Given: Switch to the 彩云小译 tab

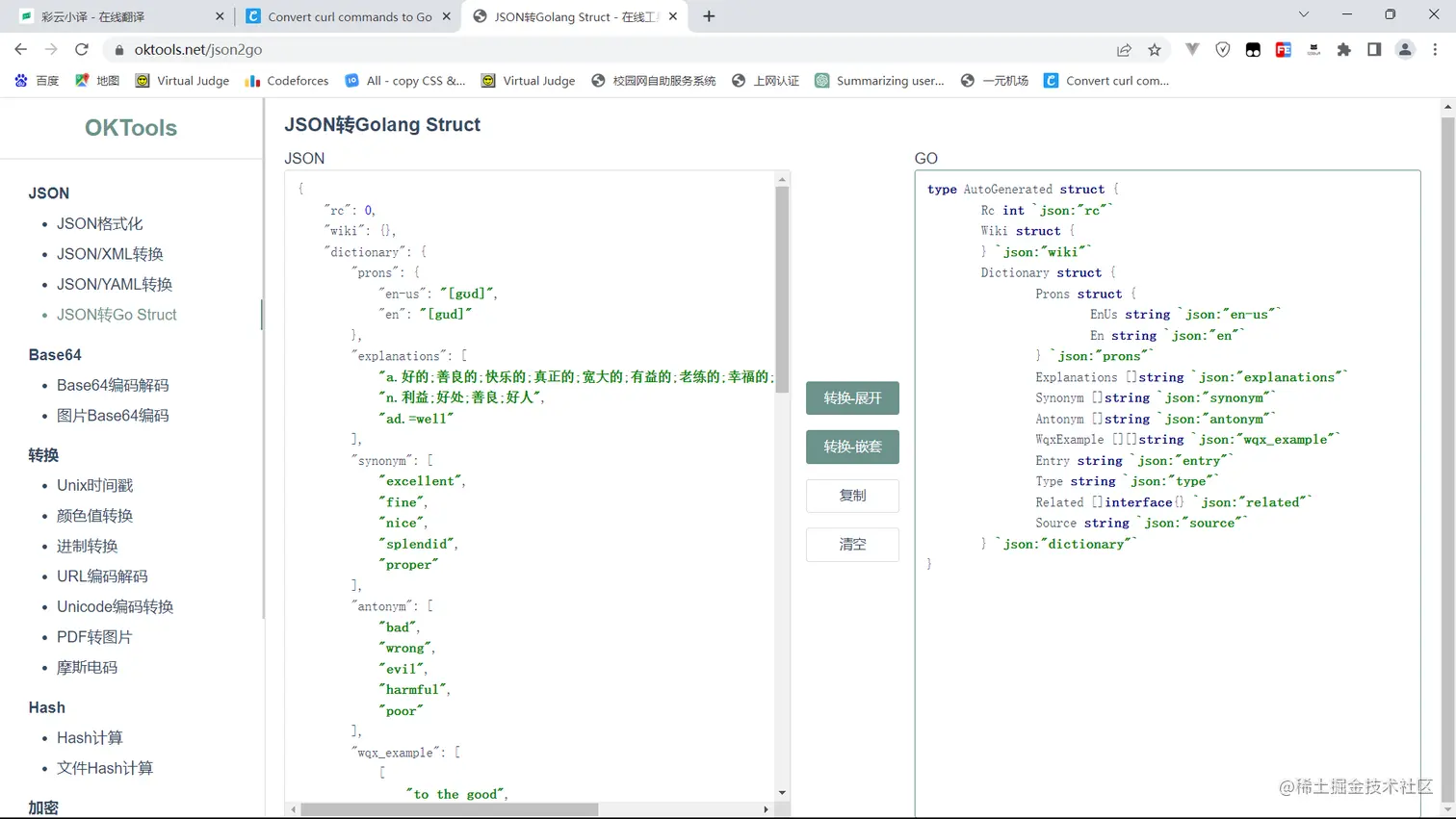Looking at the screenshot, I should point(120,16).
